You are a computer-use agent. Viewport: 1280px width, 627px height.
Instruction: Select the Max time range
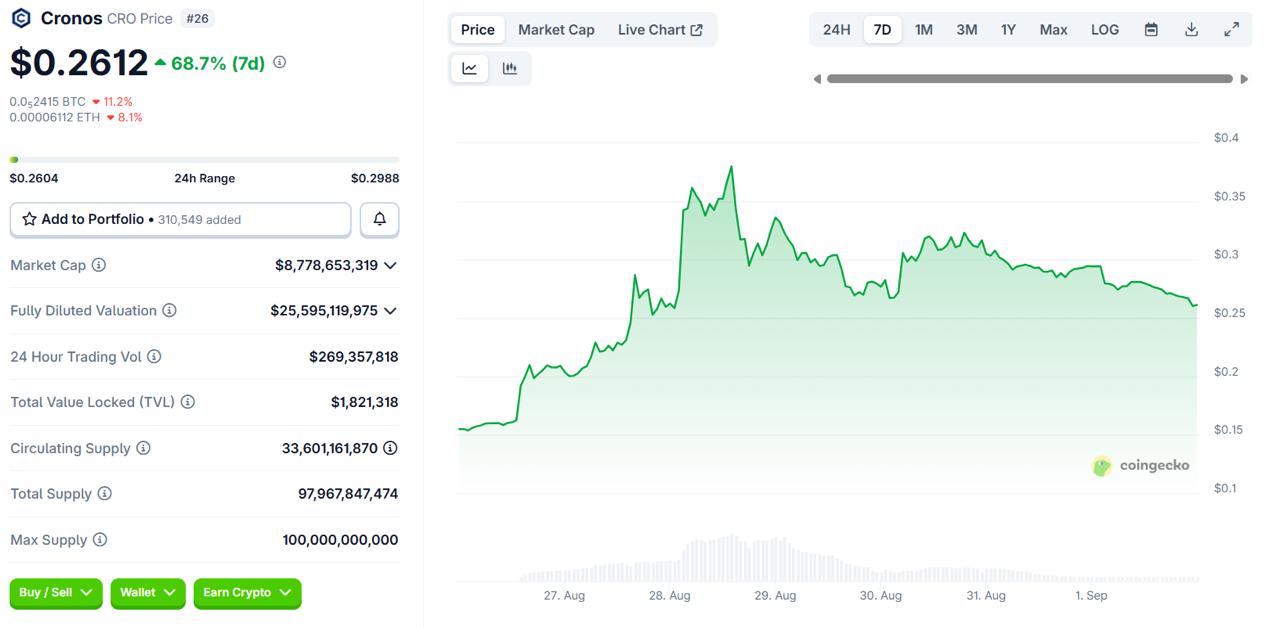1054,30
